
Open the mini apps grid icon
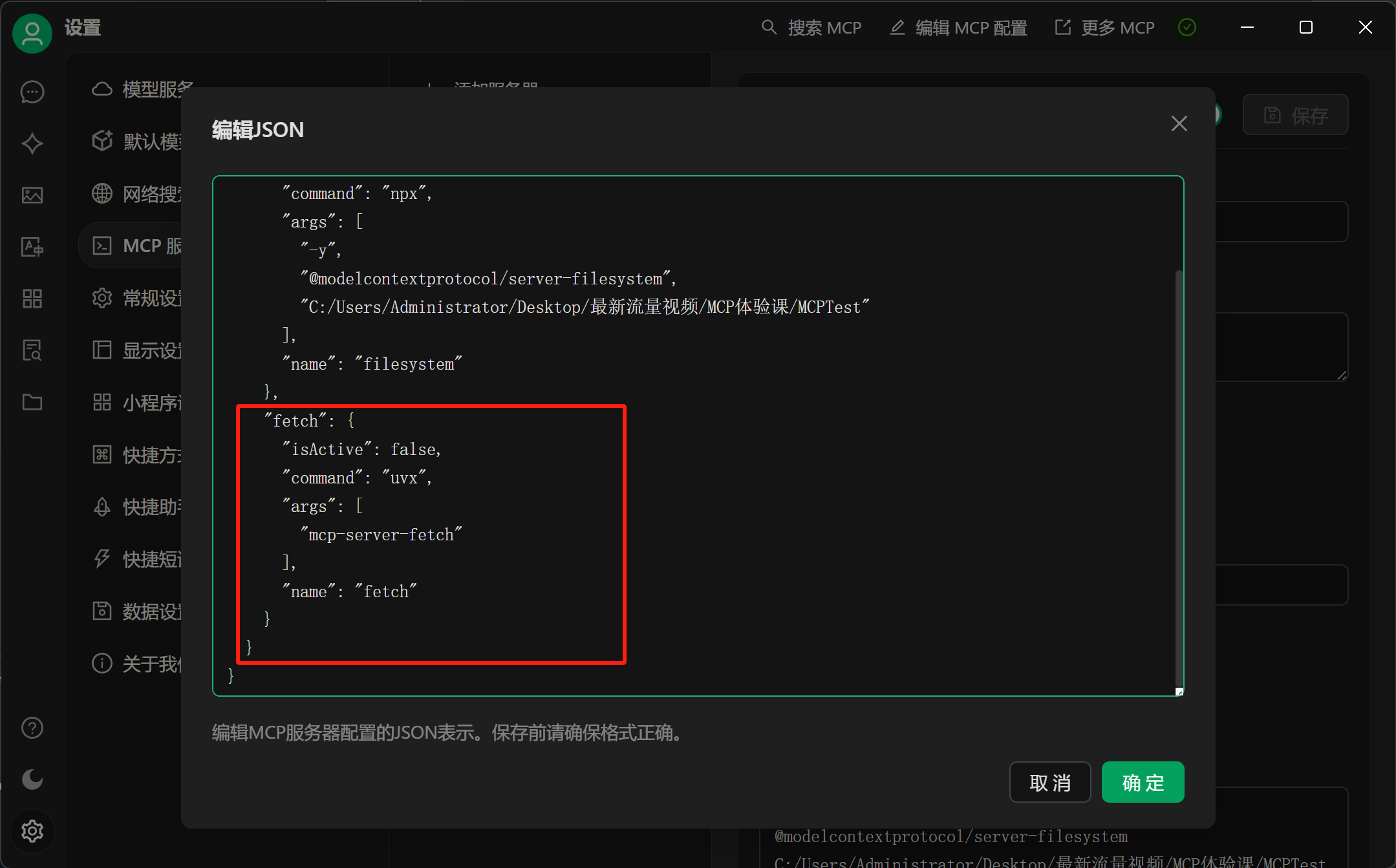tap(32, 299)
